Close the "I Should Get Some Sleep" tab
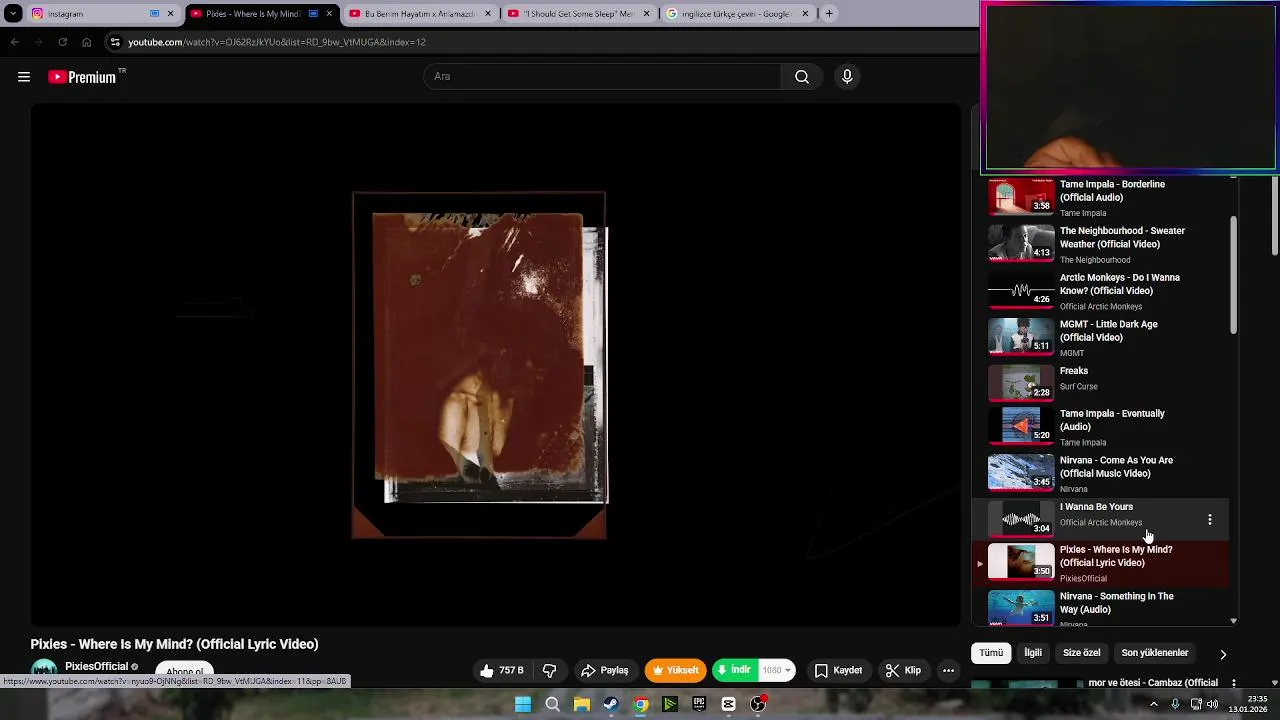Image resolution: width=1280 pixels, height=720 pixels. click(647, 14)
